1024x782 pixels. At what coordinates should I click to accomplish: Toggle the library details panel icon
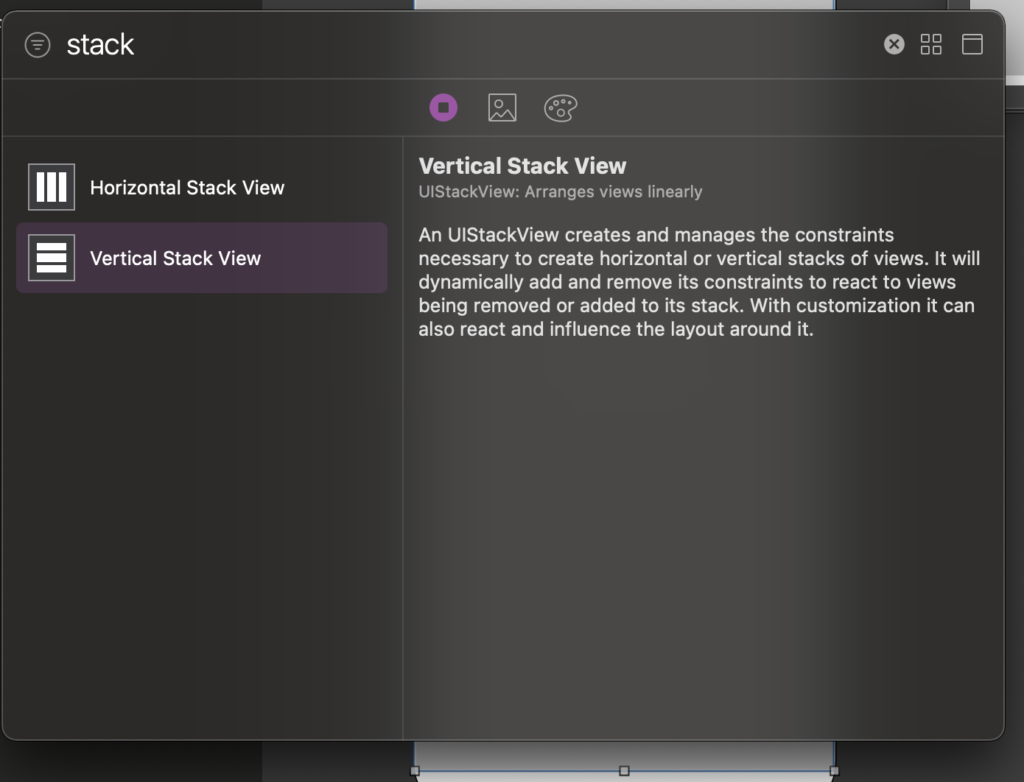coord(972,44)
